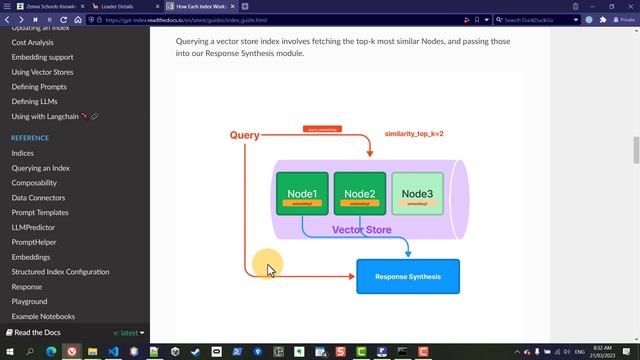
Task: Open the Embedding support sidebar link
Action: coord(42,57)
